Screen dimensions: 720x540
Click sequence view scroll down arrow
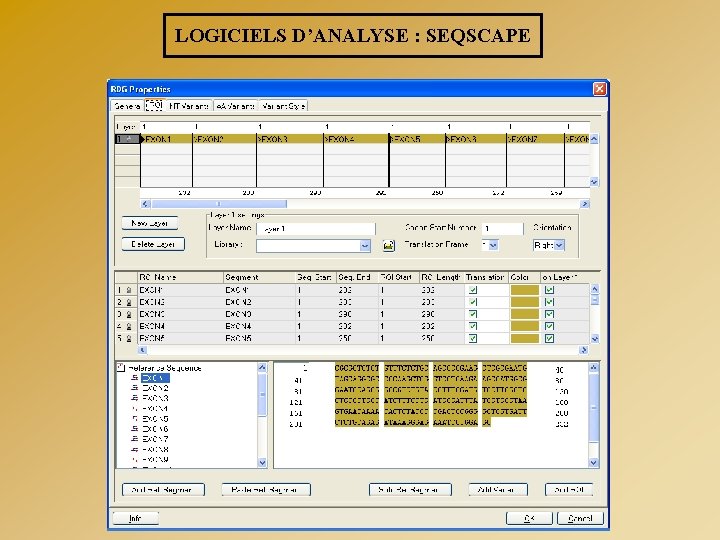pos(593,462)
